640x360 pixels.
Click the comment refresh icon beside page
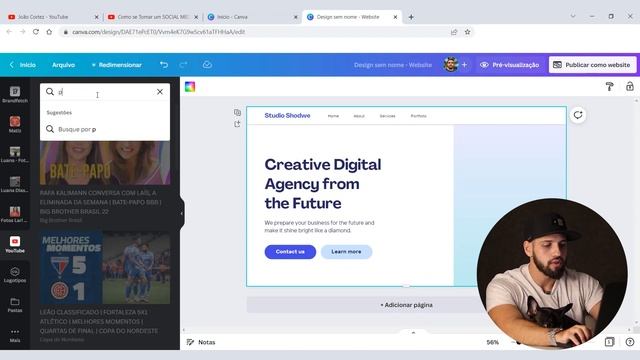[x=578, y=115]
